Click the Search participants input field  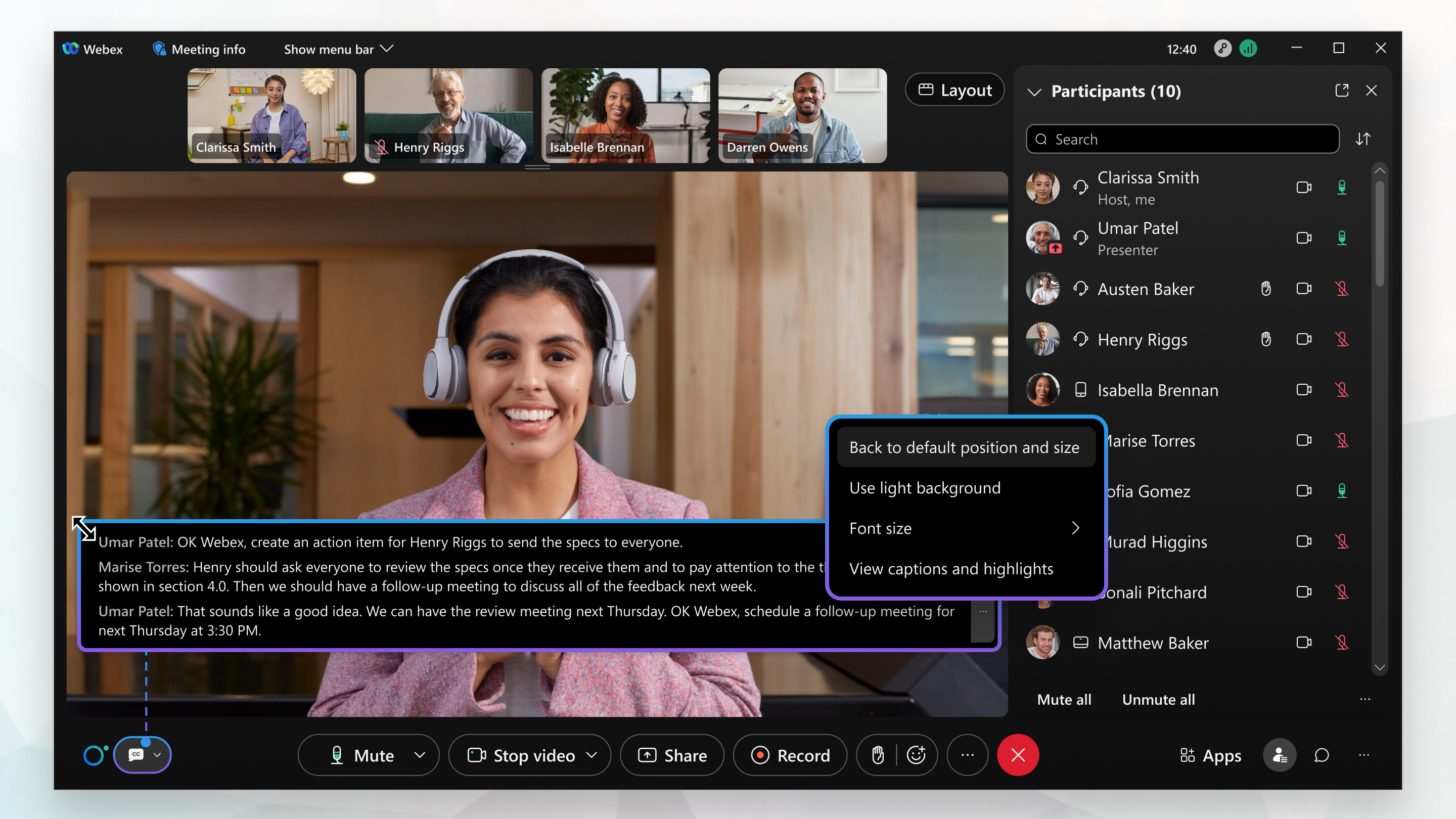coord(1184,139)
